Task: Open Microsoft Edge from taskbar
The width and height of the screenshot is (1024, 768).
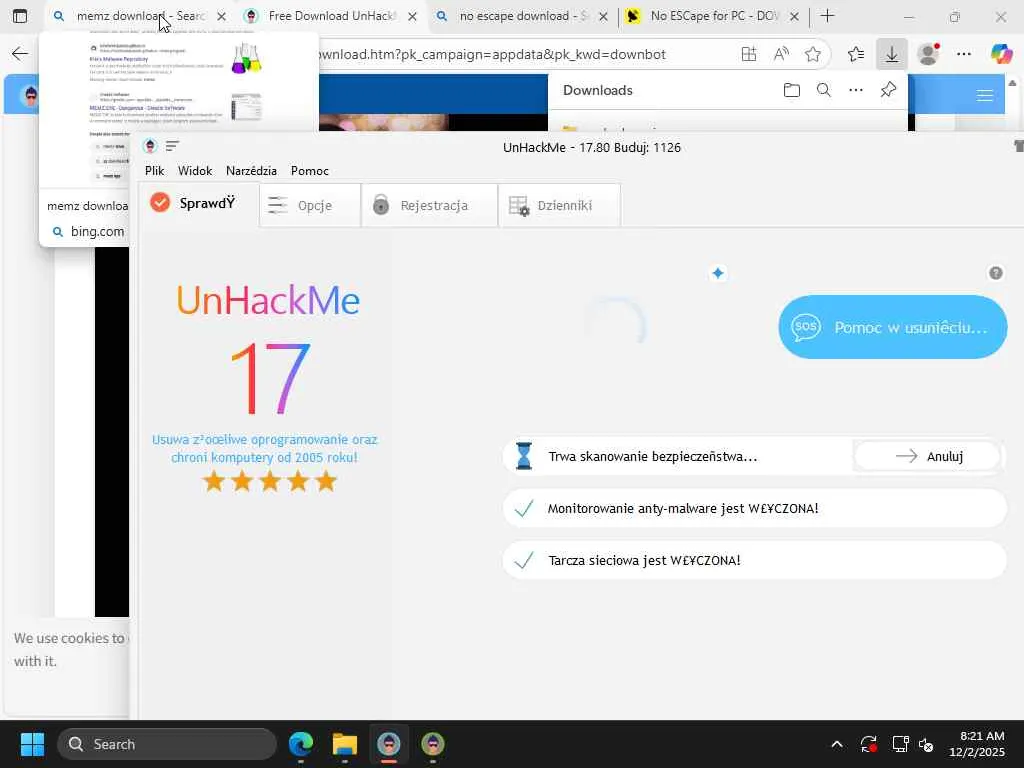Action: tap(301, 744)
